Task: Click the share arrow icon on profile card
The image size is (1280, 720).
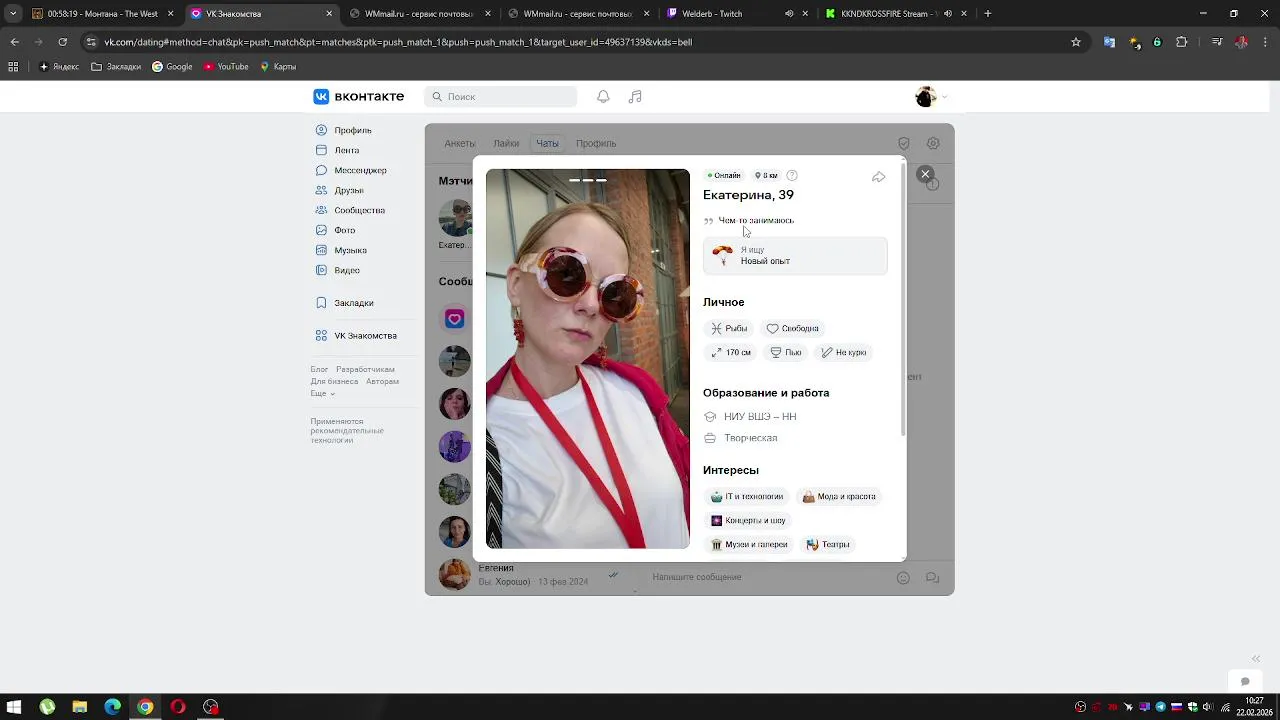Action: [878, 177]
